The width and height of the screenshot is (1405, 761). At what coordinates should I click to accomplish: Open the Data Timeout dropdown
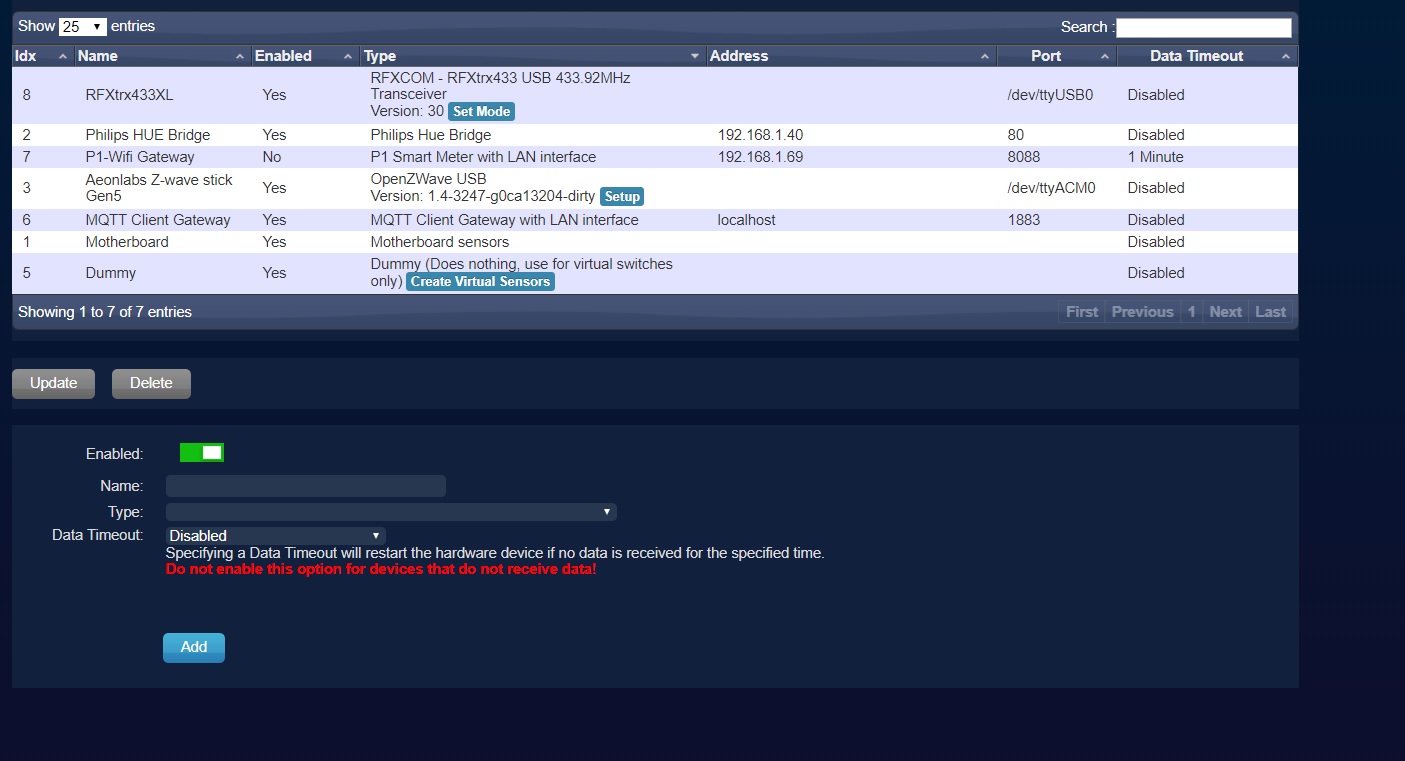click(x=275, y=536)
